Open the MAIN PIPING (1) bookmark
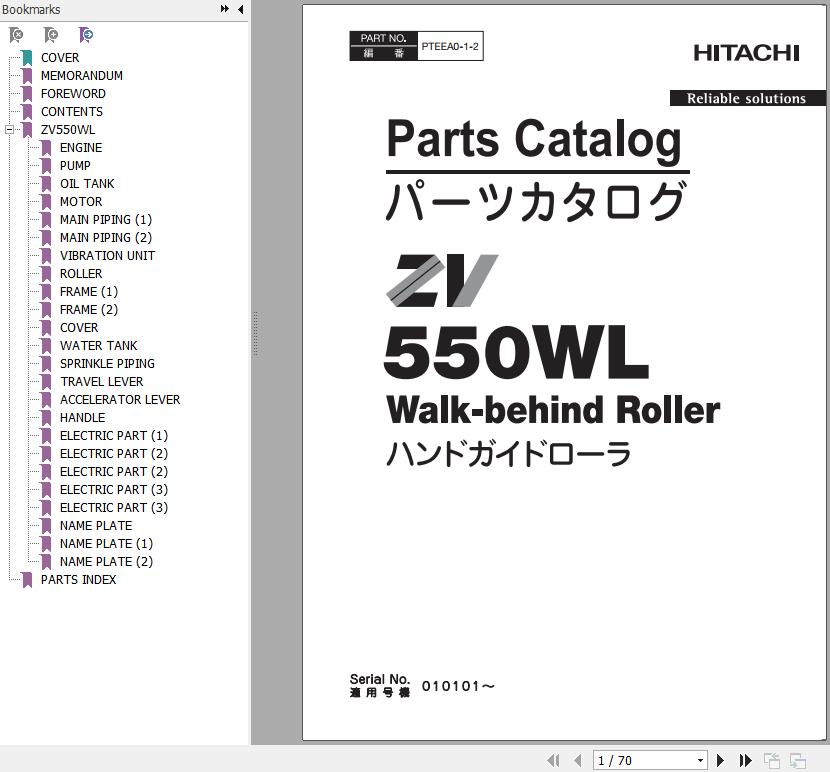The height and width of the screenshot is (772, 830). (x=106, y=220)
